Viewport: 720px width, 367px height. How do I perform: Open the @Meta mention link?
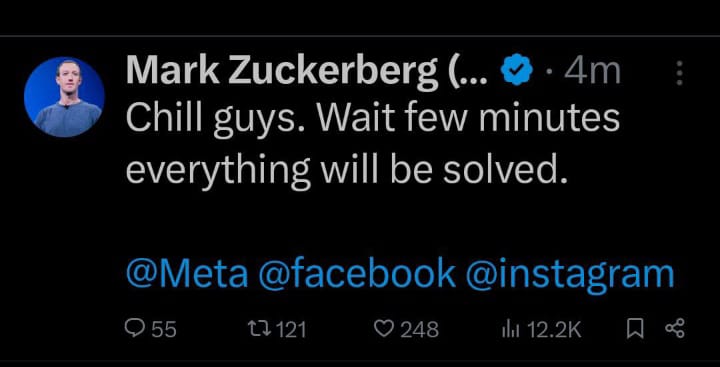(x=187, y=273)
